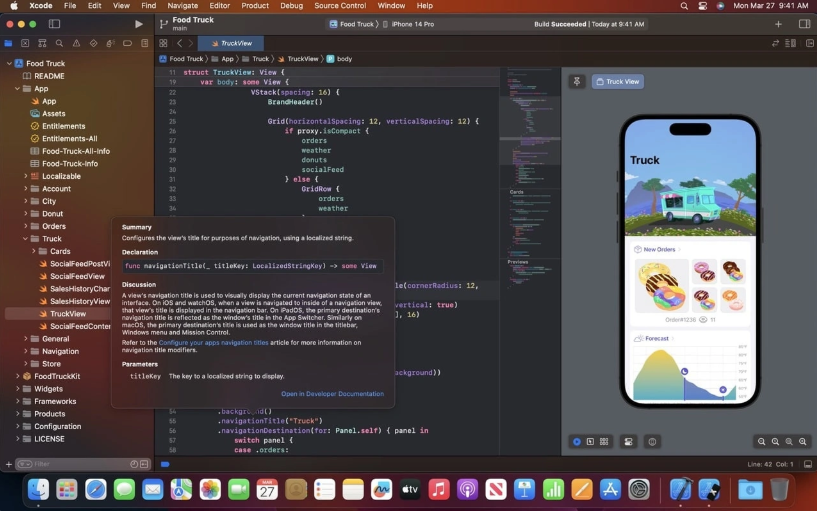
Task: Click the Truck breadcrumb folder
Action: click(256, 59)
